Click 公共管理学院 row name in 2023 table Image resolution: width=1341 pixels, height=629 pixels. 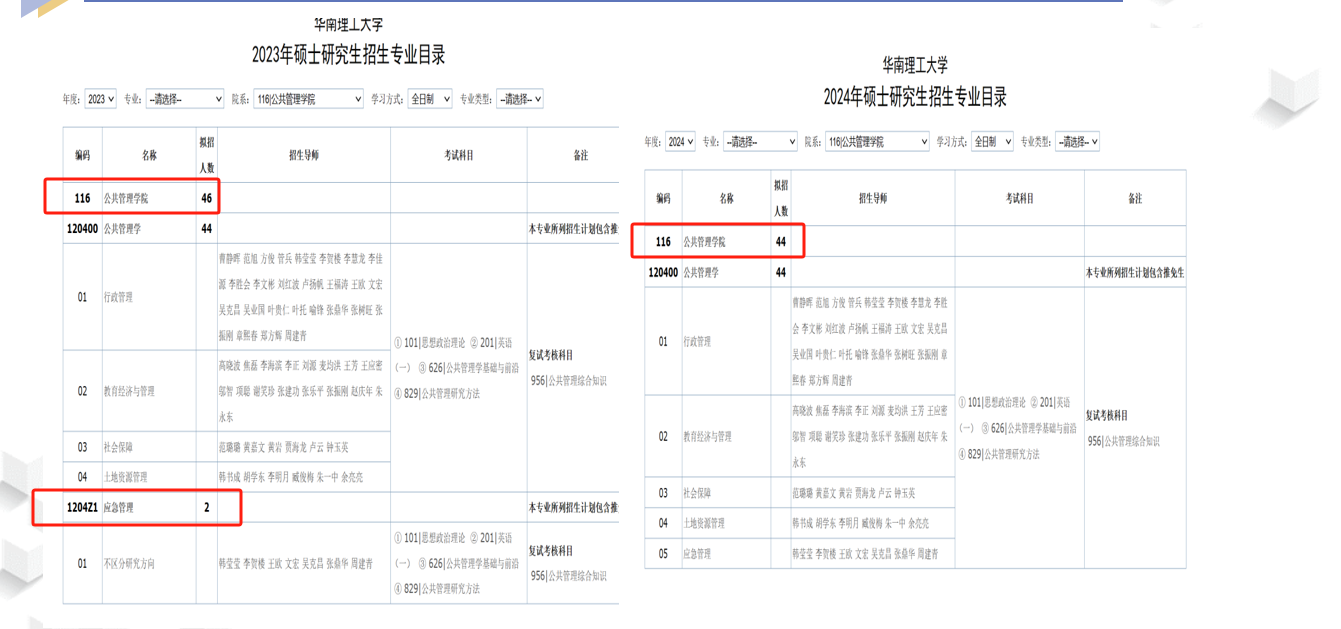(126, 198)
